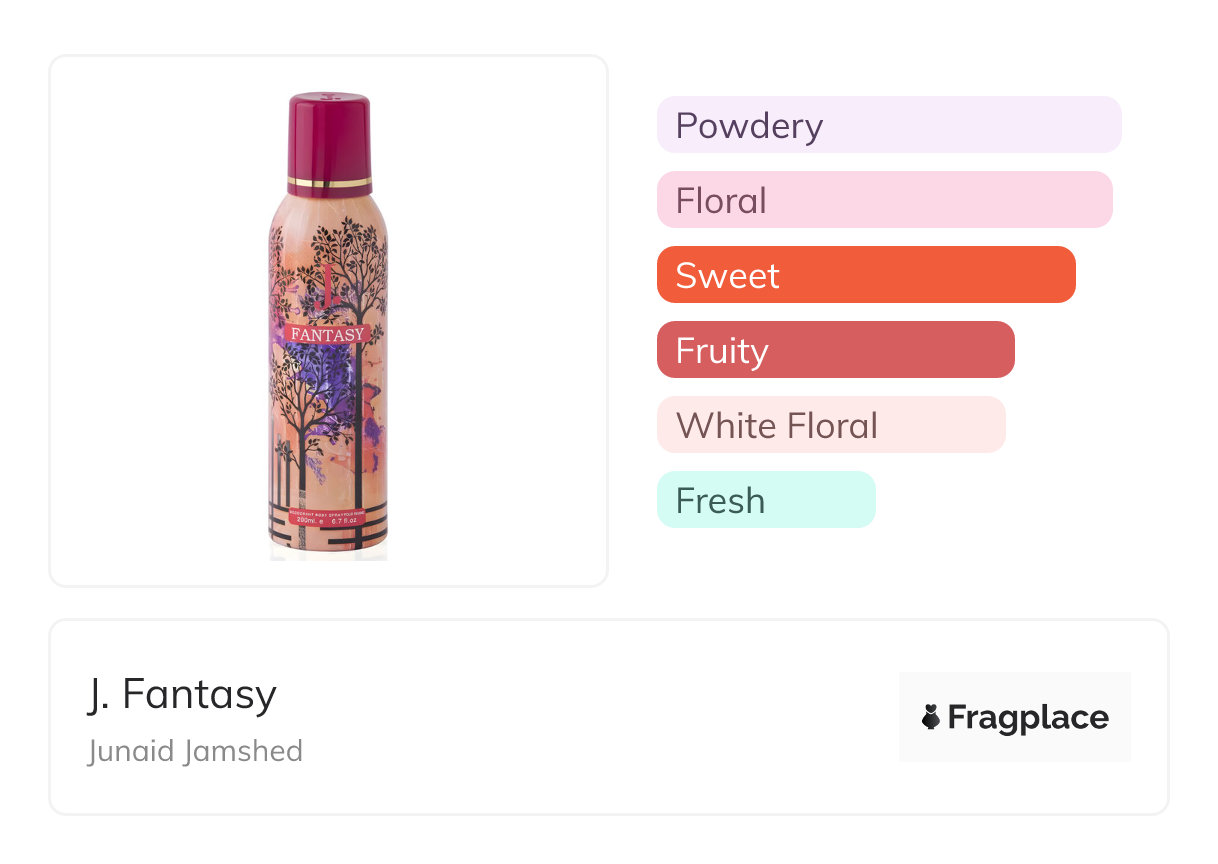Click the White Floral accord bar

830,425
